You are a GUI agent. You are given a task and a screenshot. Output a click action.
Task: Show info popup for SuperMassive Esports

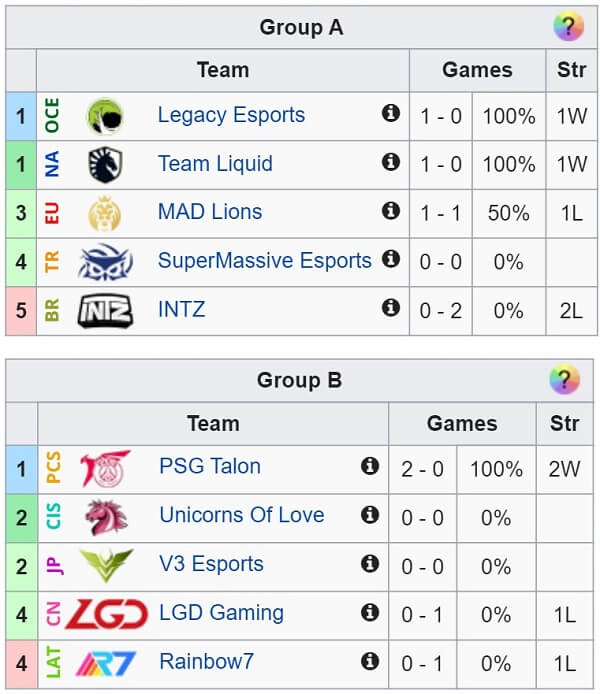click(x=391, y=259)
